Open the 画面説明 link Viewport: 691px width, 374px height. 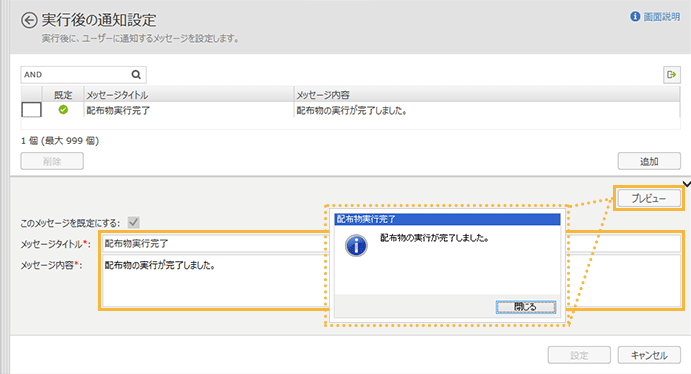(x=661, y=17)
